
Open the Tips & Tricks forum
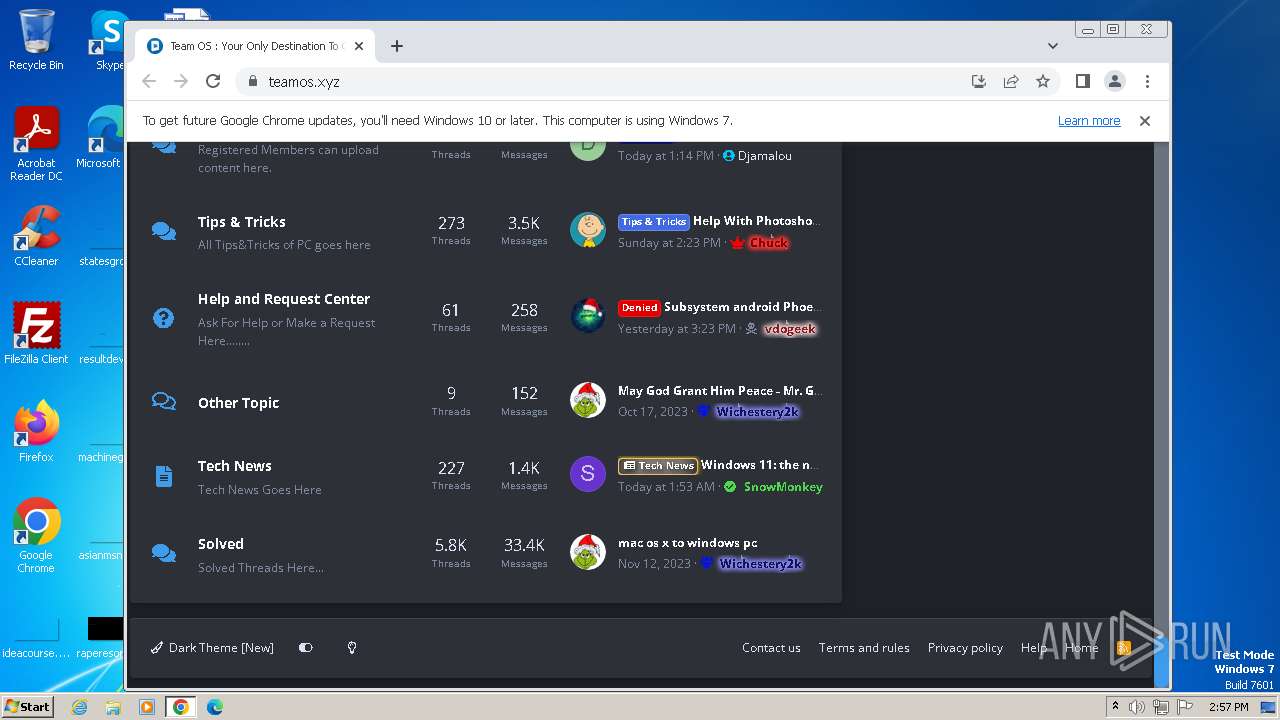242,222
